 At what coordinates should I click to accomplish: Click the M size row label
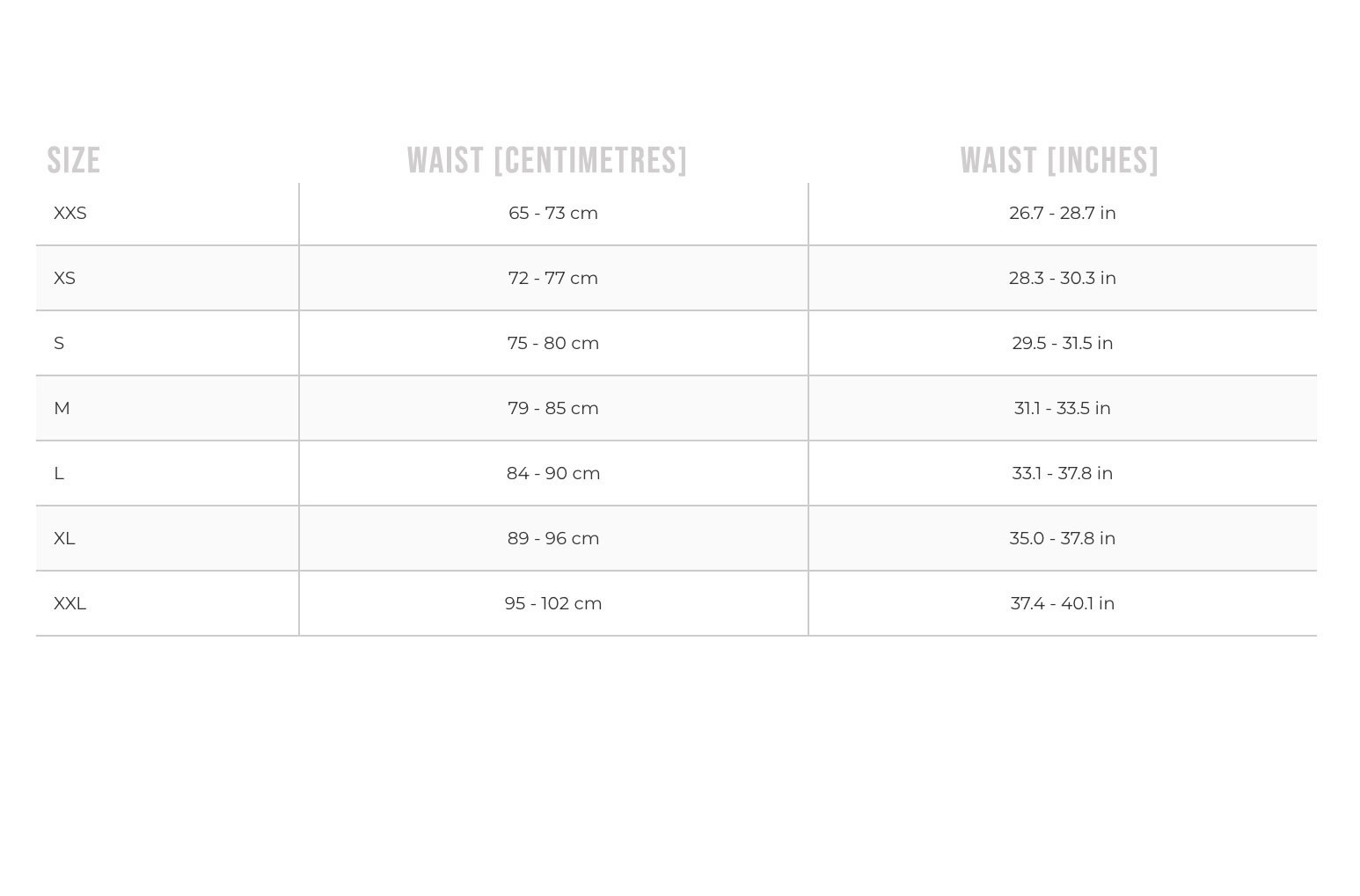(62, 409)
